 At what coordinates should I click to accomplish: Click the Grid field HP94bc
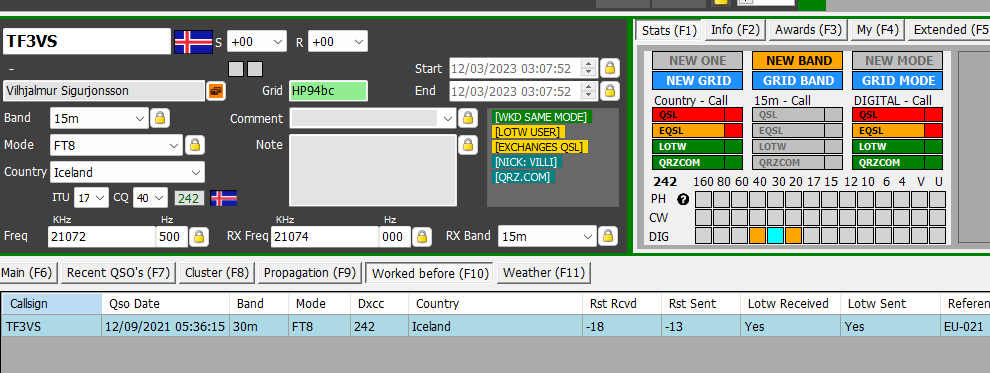[x=328, y=91]
